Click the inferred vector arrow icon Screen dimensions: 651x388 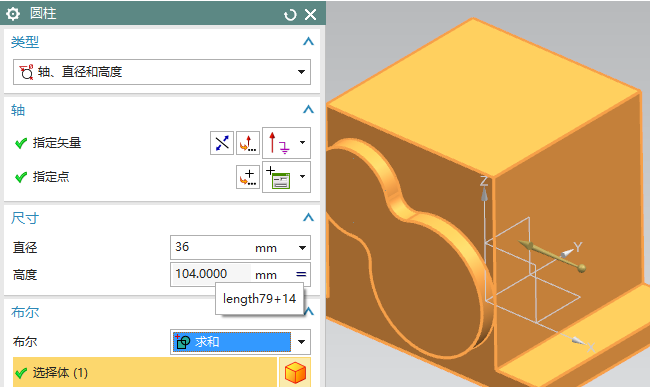[279, 143]
